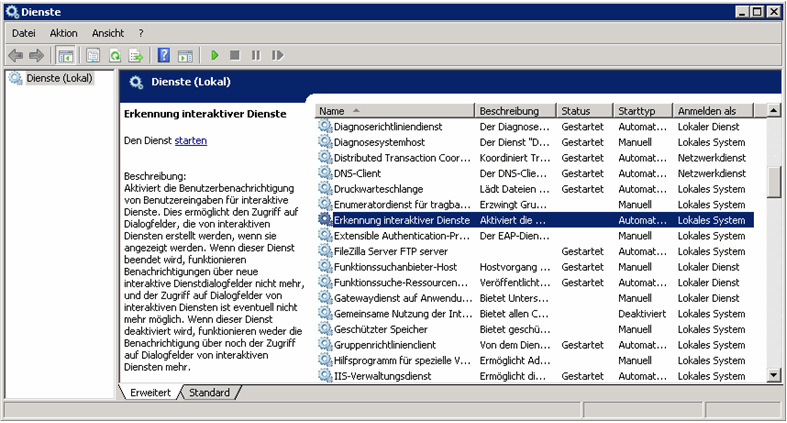Open the Datei menu
This screenshot has height=423, width=787.
click(24, 33)
